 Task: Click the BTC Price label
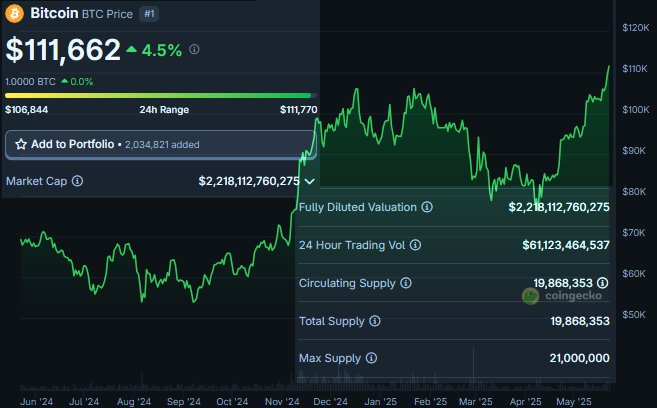[107, 14]
